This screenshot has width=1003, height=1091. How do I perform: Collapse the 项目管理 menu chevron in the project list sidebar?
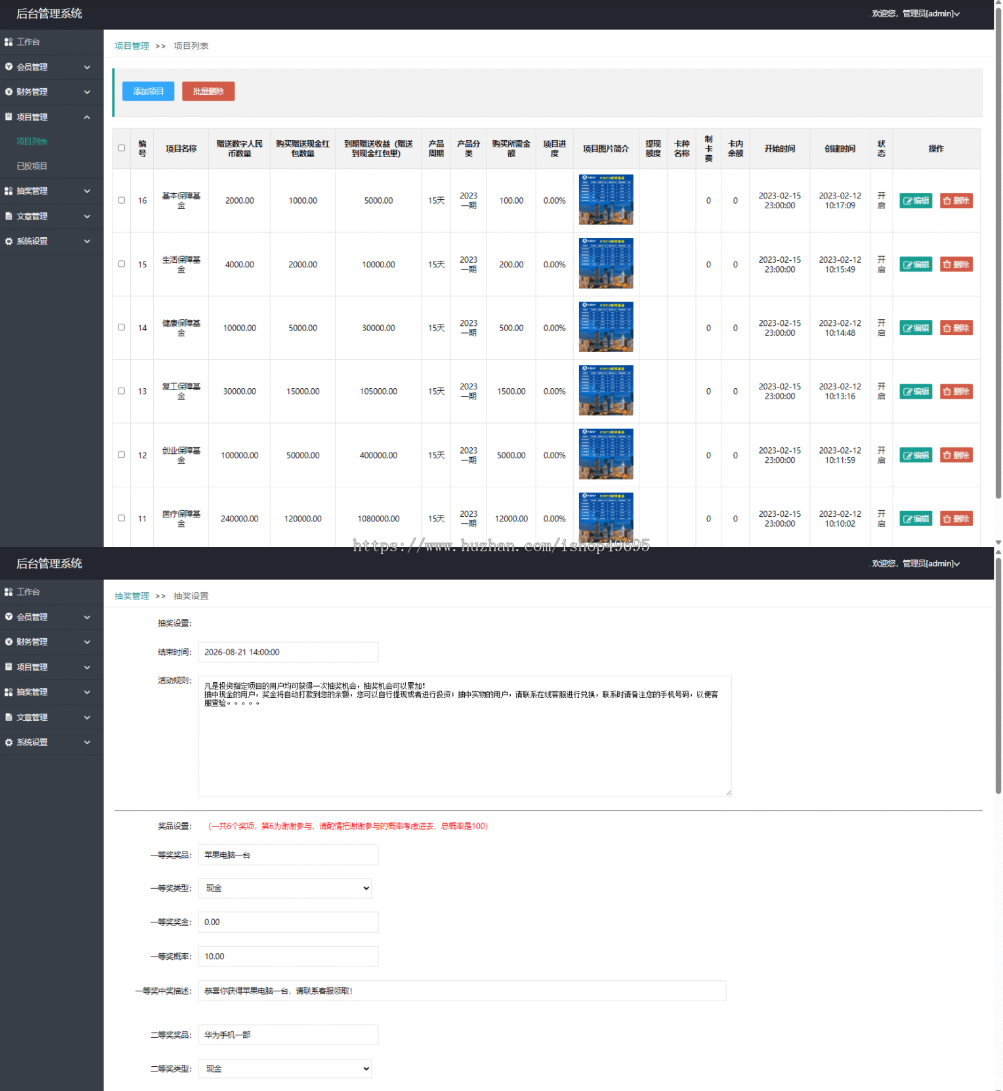[87, 117]
